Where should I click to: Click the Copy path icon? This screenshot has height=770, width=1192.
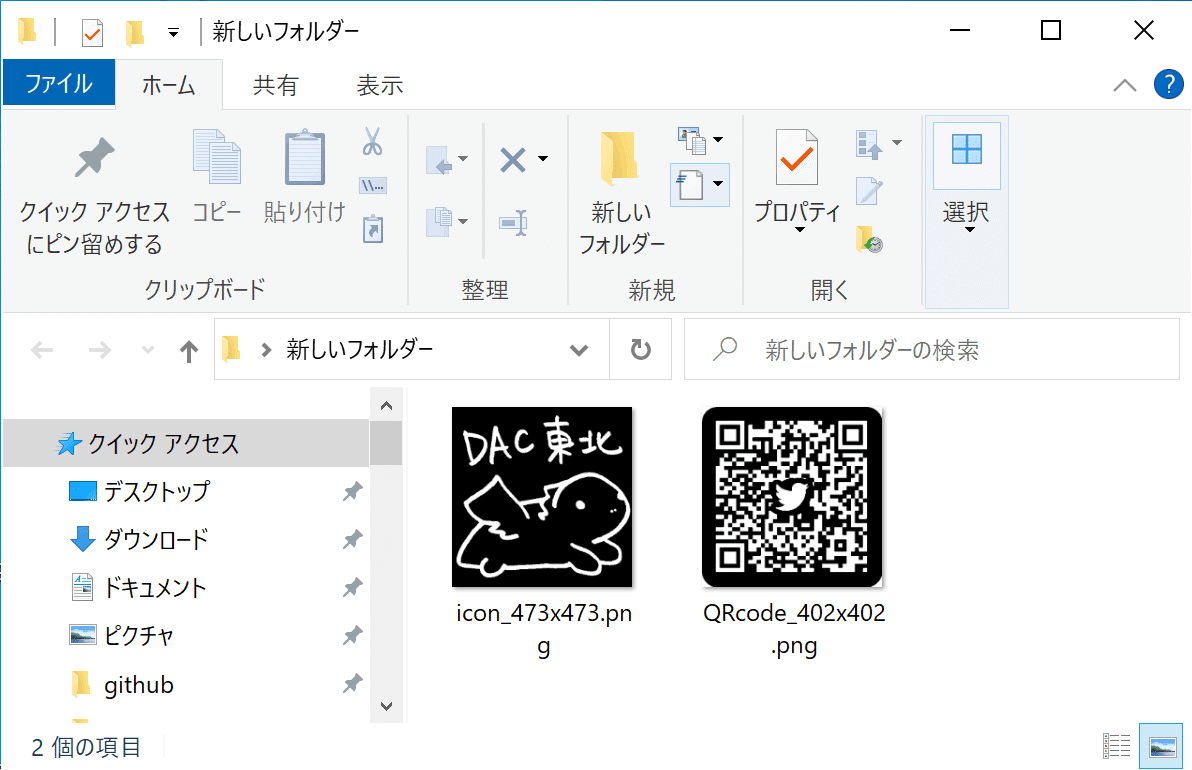tap(372, 185)
